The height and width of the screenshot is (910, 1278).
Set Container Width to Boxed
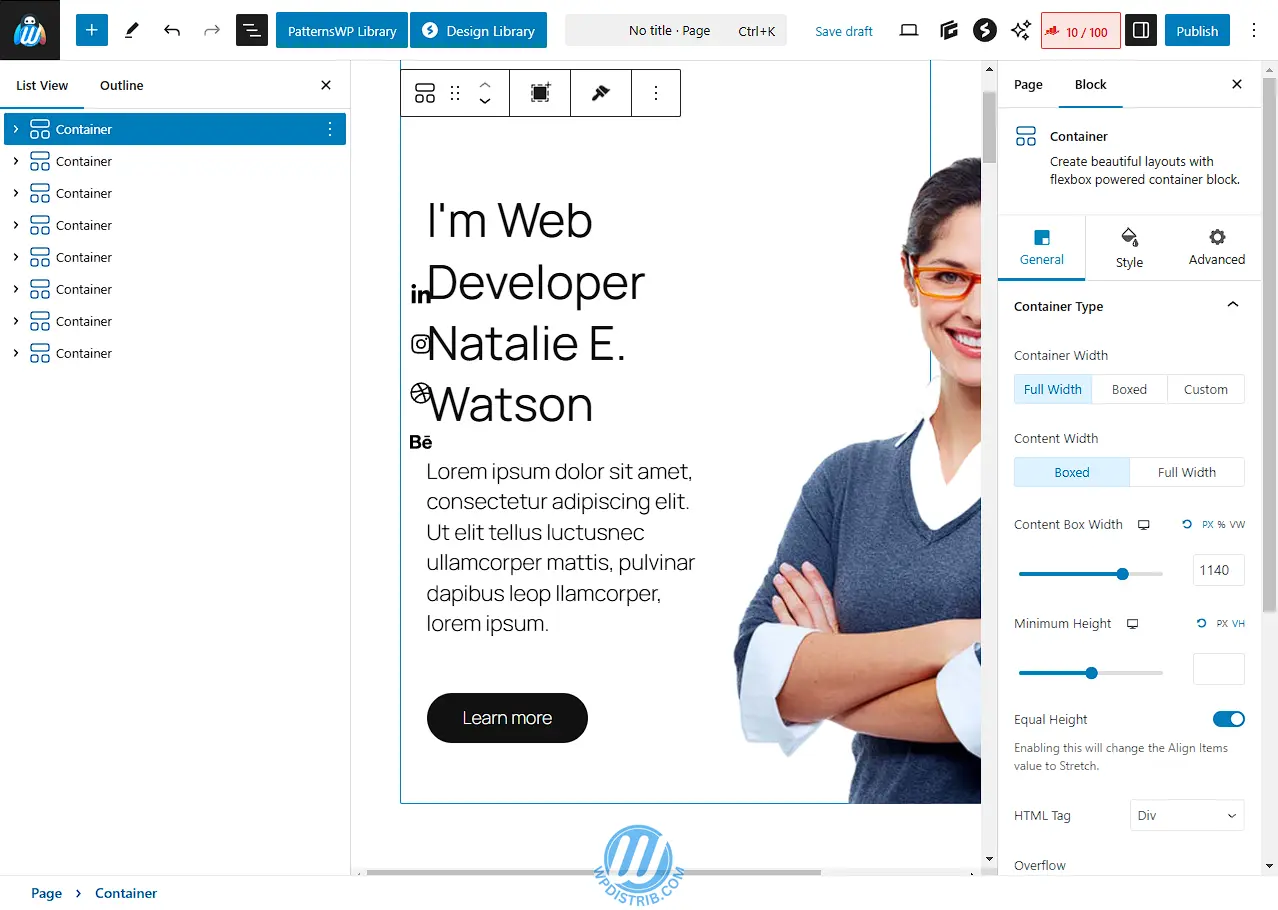coord(1129,389)
